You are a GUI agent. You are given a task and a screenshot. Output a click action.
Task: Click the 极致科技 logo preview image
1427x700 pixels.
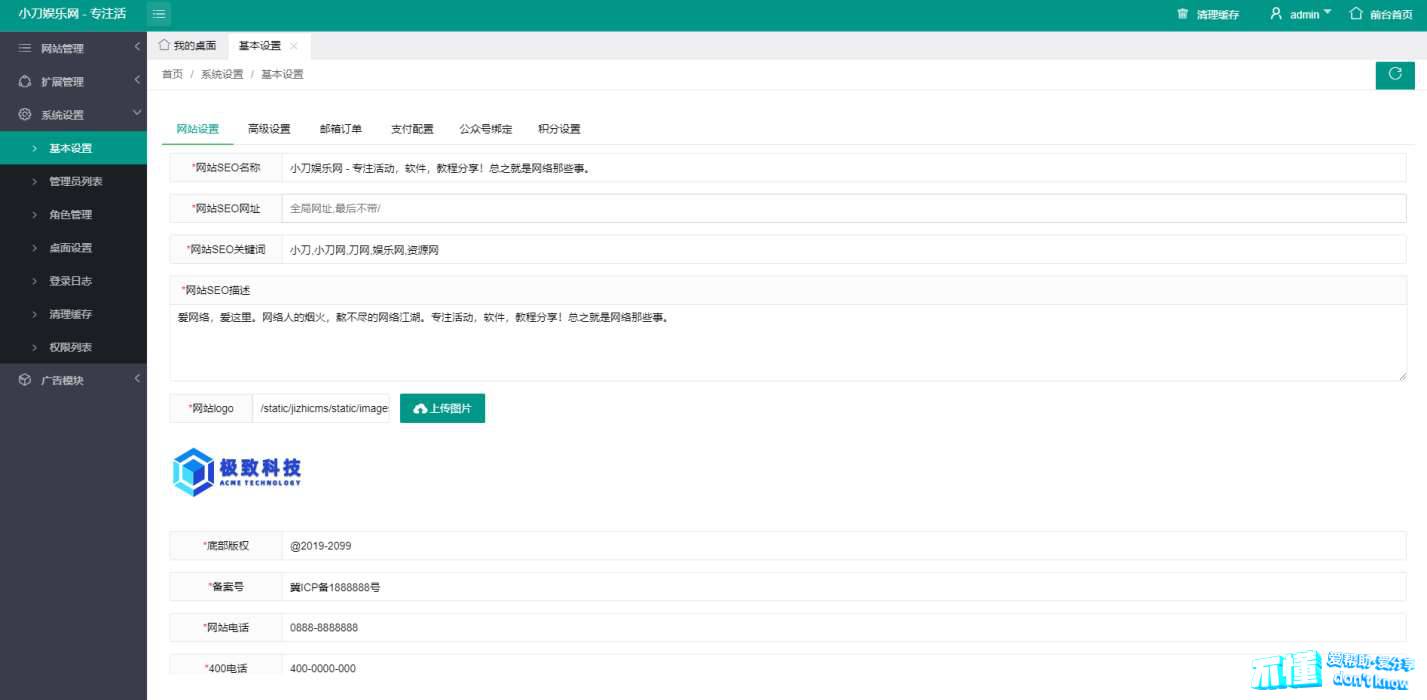[x=237, y=472]
